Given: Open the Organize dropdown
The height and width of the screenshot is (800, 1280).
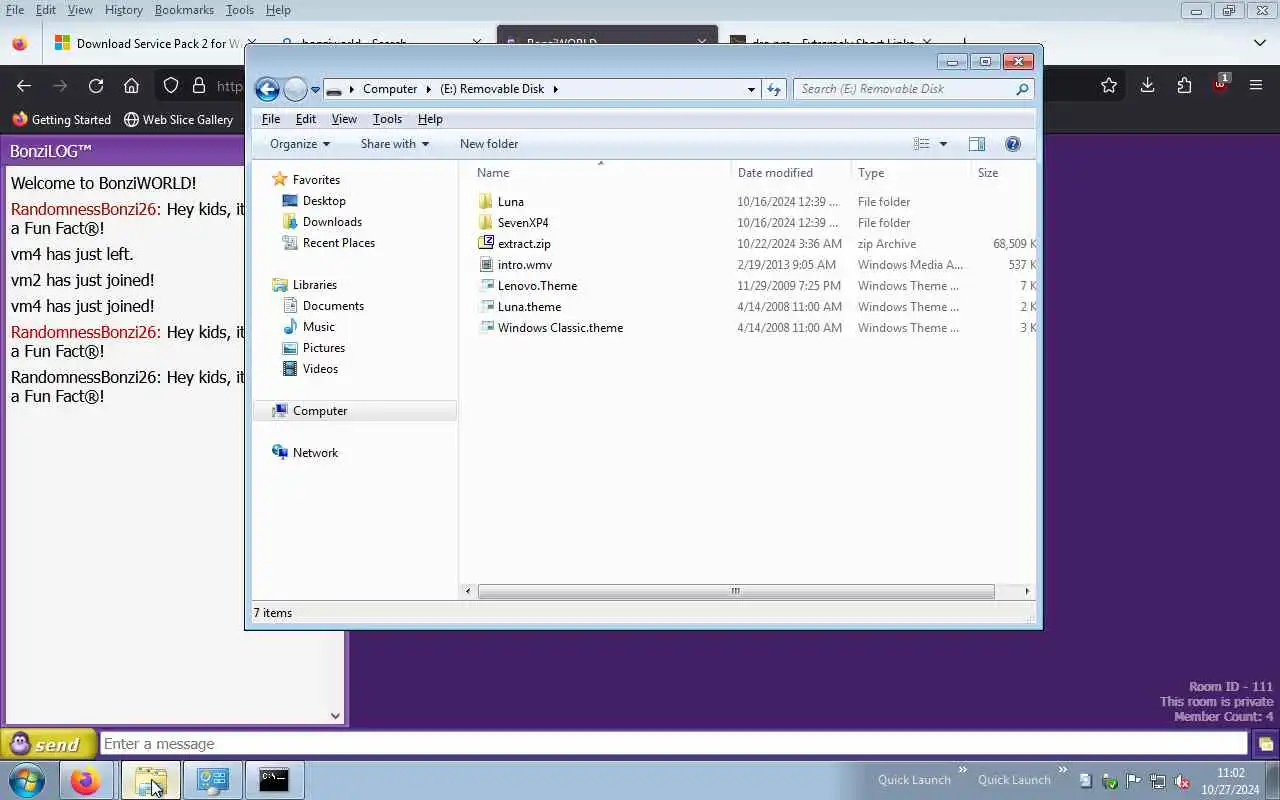Looking at the screenshot, I should click(299, 144).
